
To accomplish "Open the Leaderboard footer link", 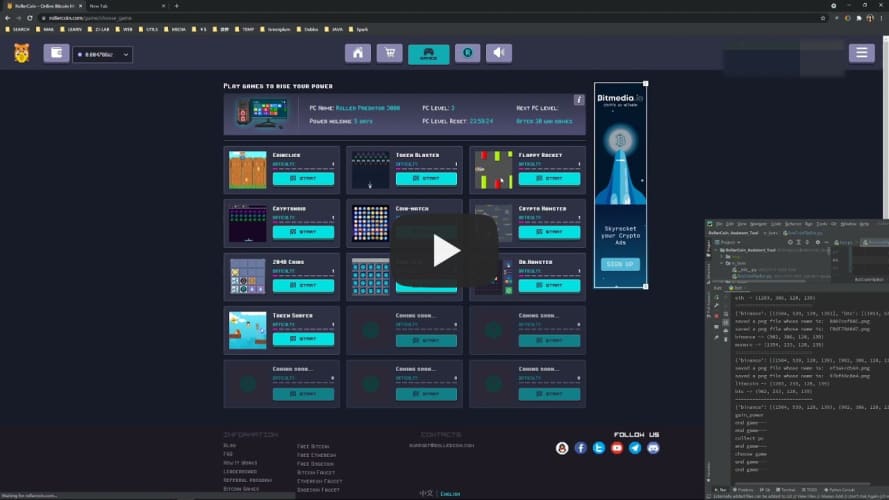I will 240,472.
